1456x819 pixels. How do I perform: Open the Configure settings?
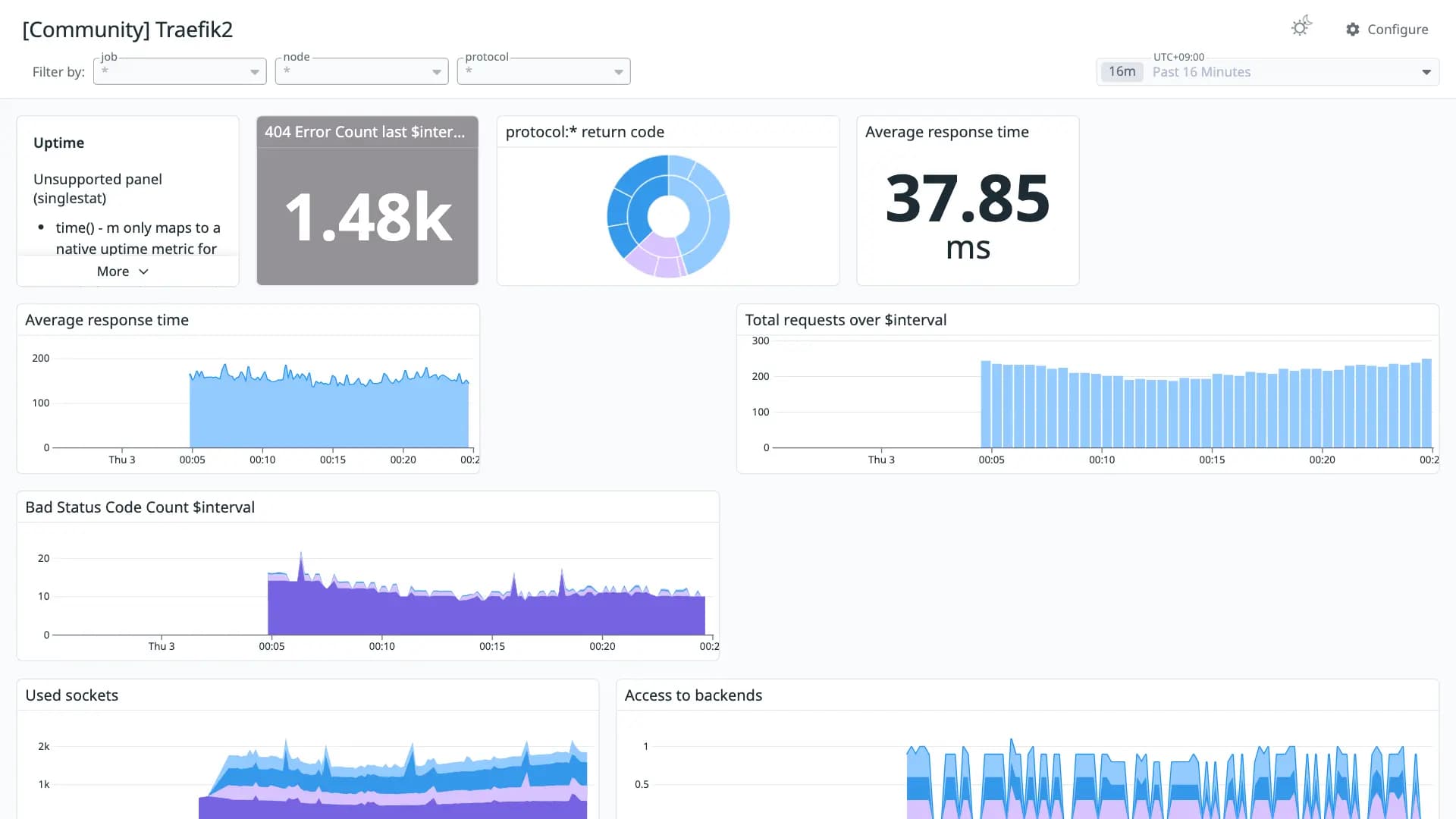tap(1387, 30)
